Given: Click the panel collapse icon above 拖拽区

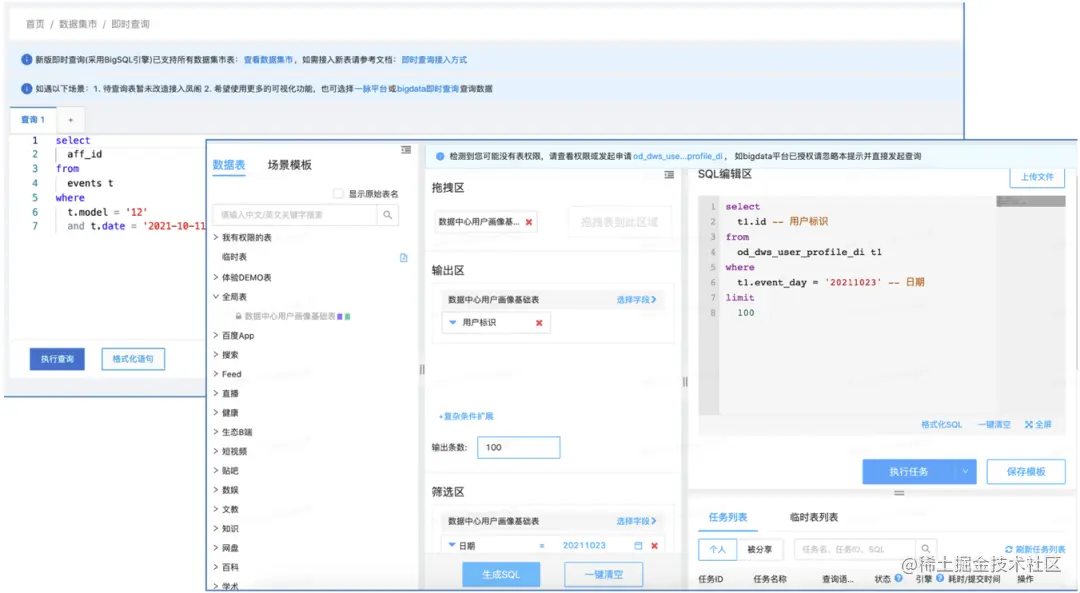Looking at the screenshot, I should [668, 175].
